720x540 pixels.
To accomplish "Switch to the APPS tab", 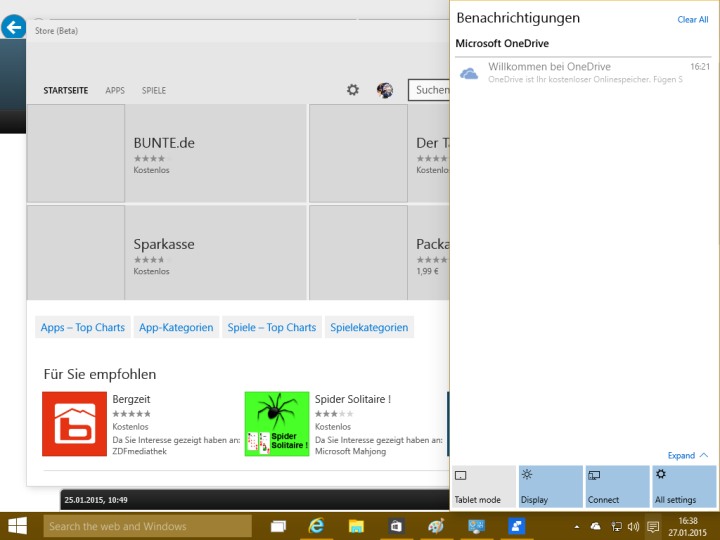I will [115, 90].
